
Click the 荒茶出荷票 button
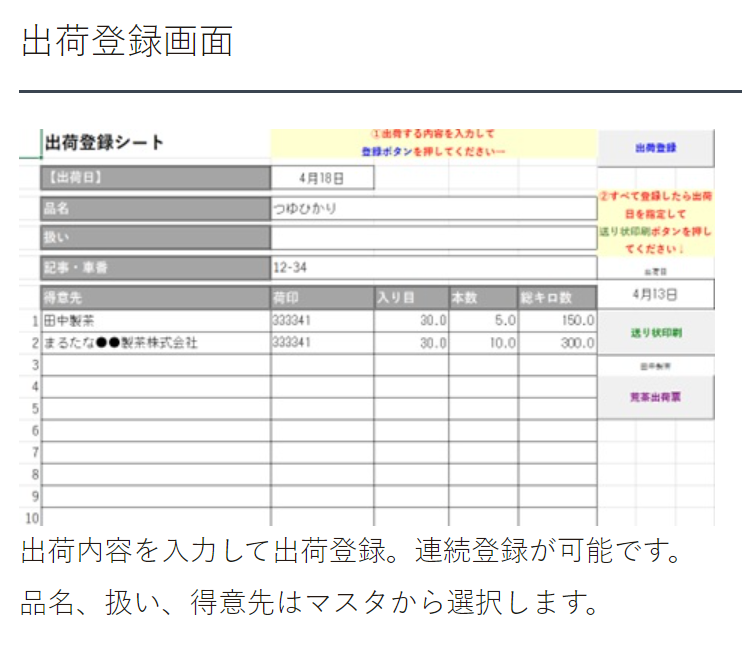(655, 397)
